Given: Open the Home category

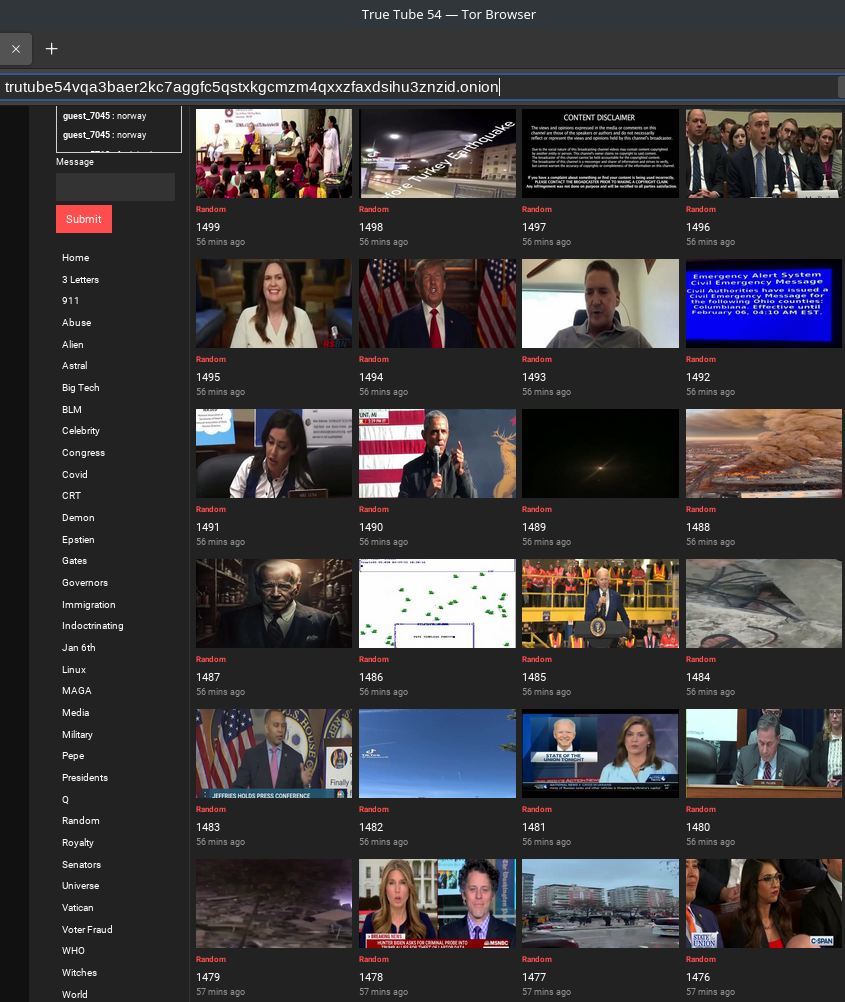Looking at the screenshot, I should (75, 258).
